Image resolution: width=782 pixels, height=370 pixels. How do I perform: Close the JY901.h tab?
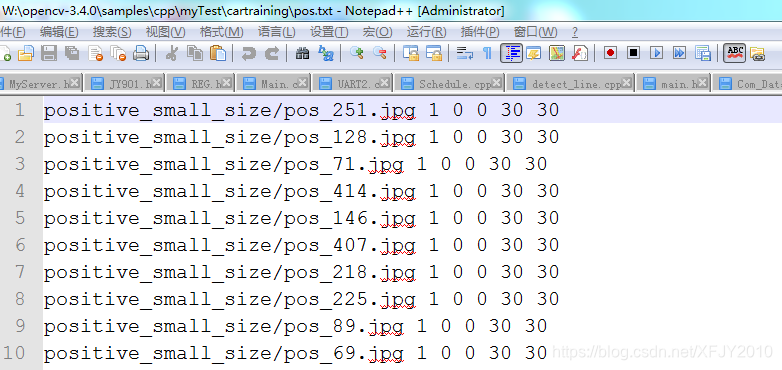coord(156,83)
